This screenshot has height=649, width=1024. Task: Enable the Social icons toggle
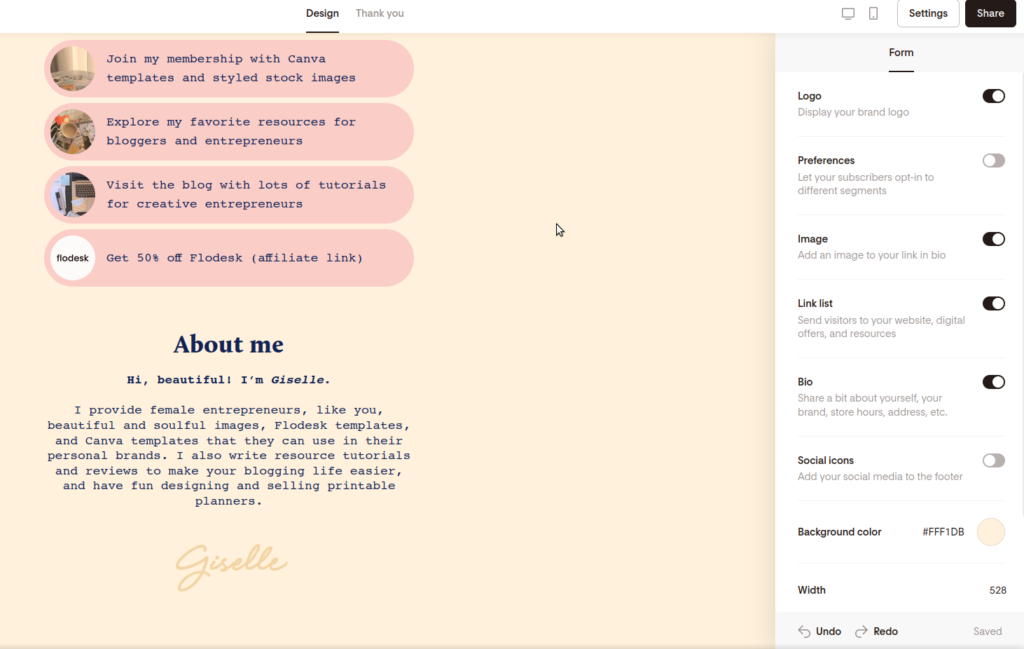pos(993,460)
